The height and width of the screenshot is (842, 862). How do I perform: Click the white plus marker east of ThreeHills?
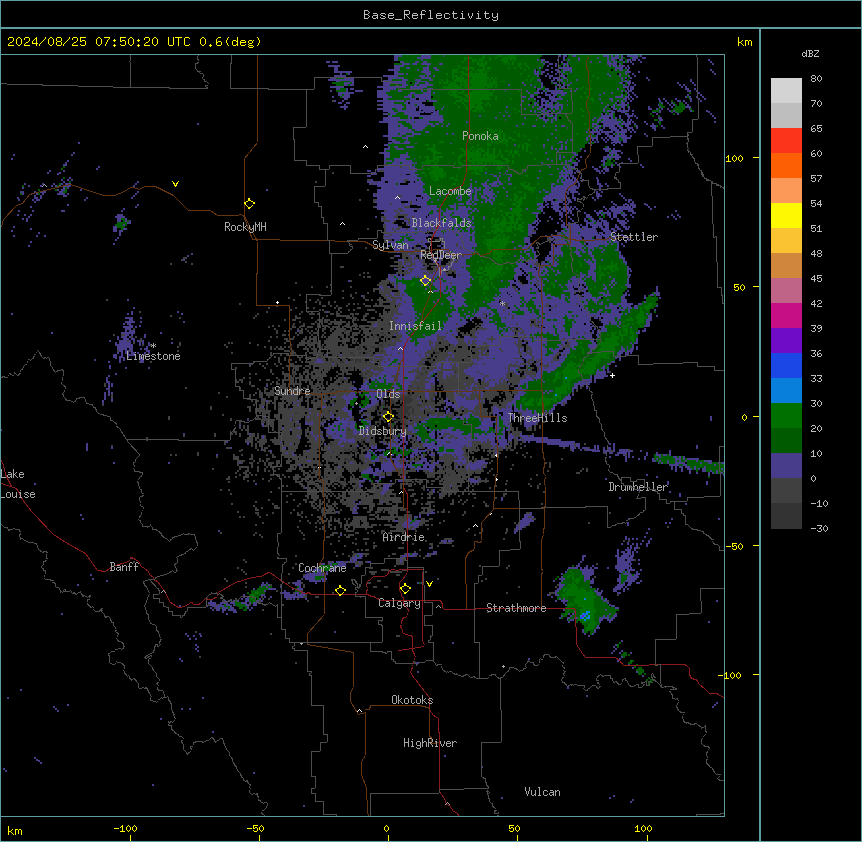tap(612, 375)
